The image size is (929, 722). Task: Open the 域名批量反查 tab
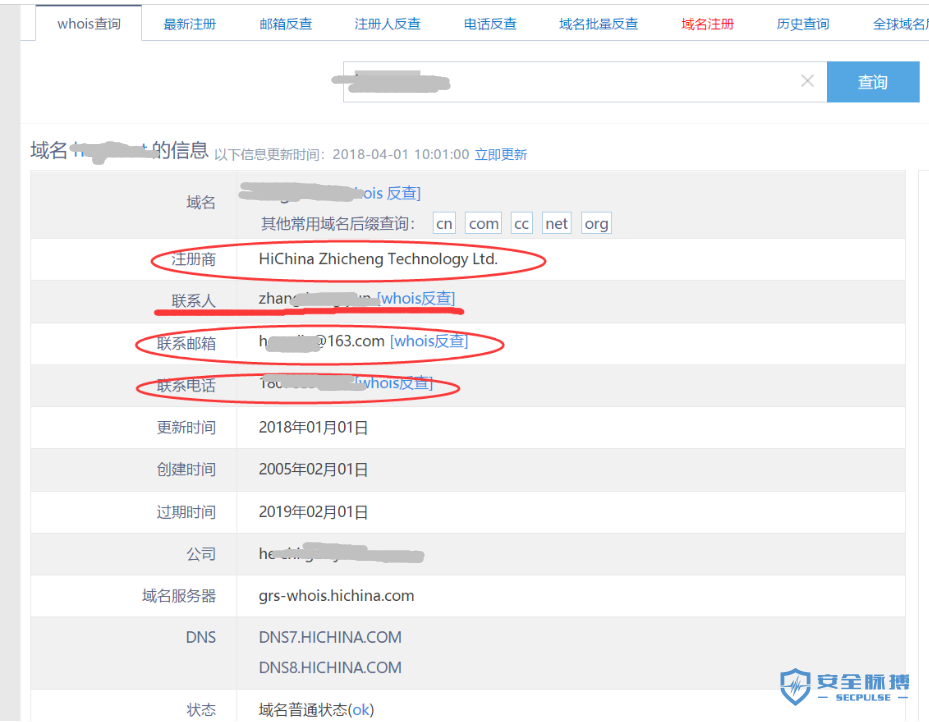pyautogui.click(x=599, y=21)
